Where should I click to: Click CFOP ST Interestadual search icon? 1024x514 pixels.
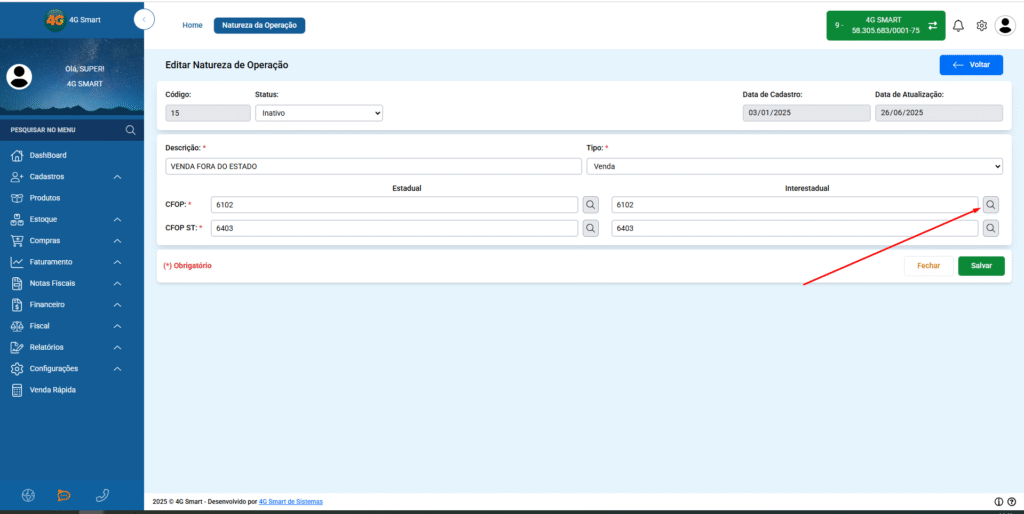tap(991, 228)
